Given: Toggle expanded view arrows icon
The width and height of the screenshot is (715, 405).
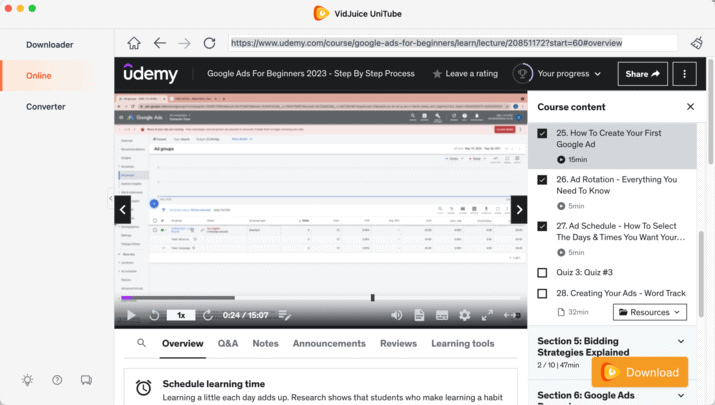Looking at the screenshot, I should point(512,315).
